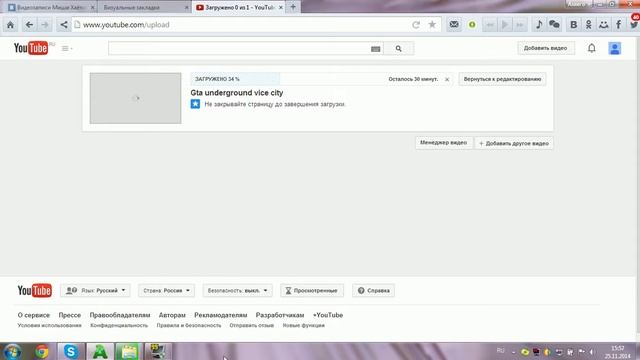
Task: Open the mail envelope toolbar icon
Action: point(454,25)
